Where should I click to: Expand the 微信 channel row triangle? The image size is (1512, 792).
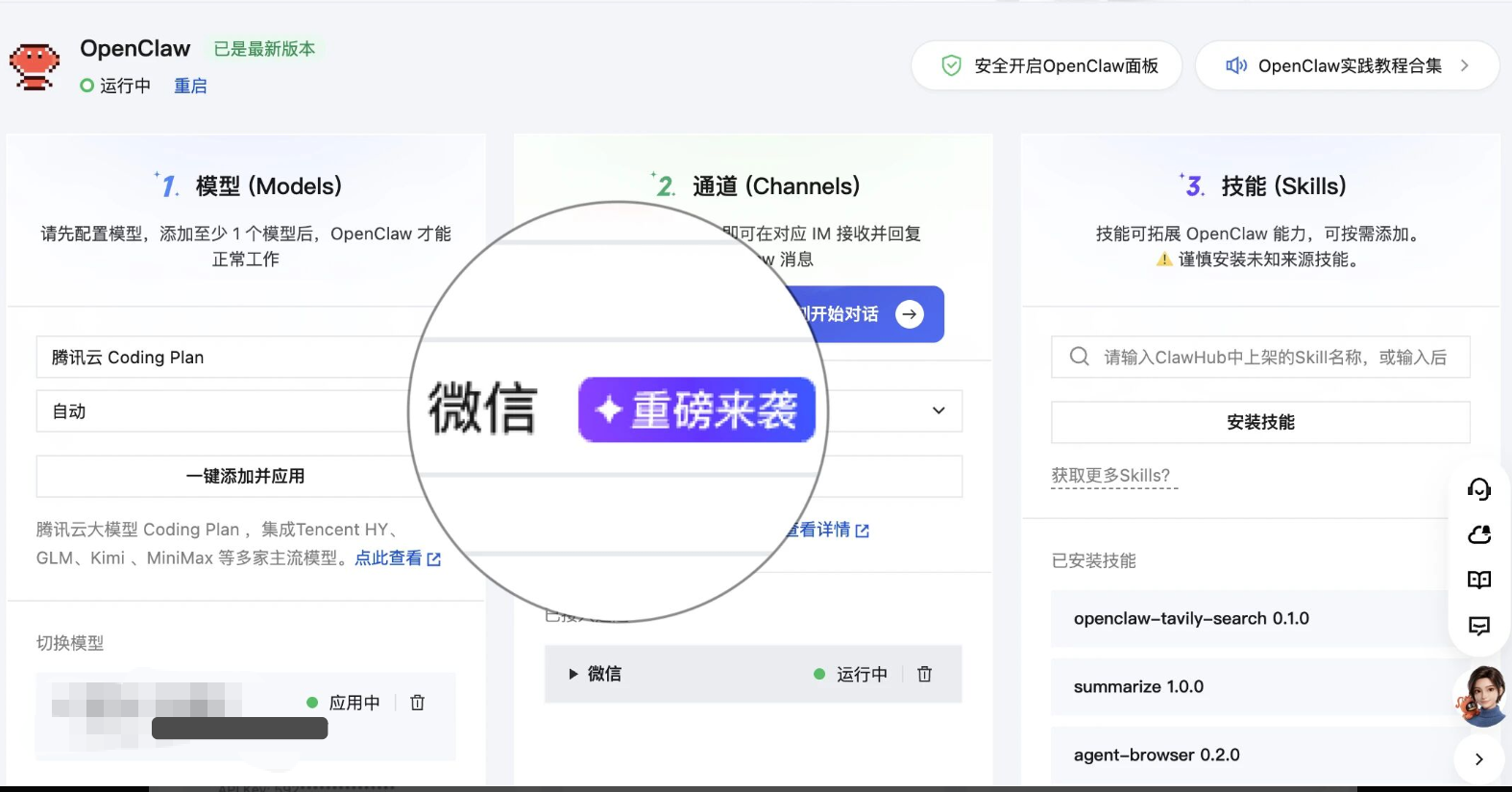(x=573, y=674)
